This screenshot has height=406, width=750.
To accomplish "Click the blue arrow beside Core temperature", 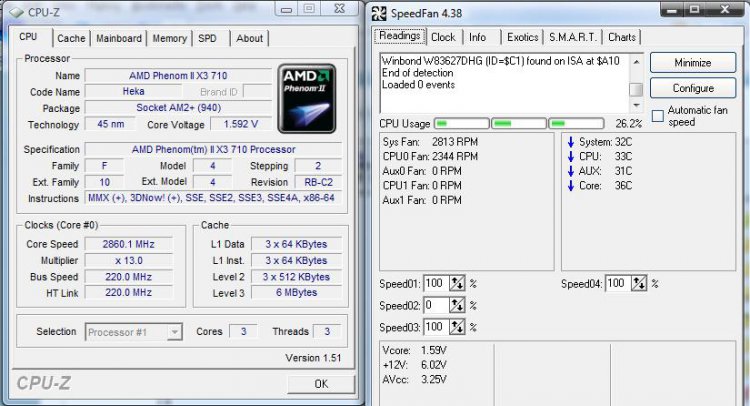I will coord(571,186).
